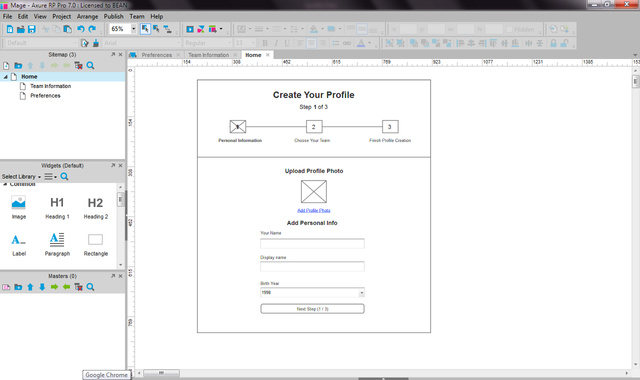The image size is (640, 380).
Task: Delete the selected master in Masters panel
Action: pyautogui.click(x=78, y=287)
